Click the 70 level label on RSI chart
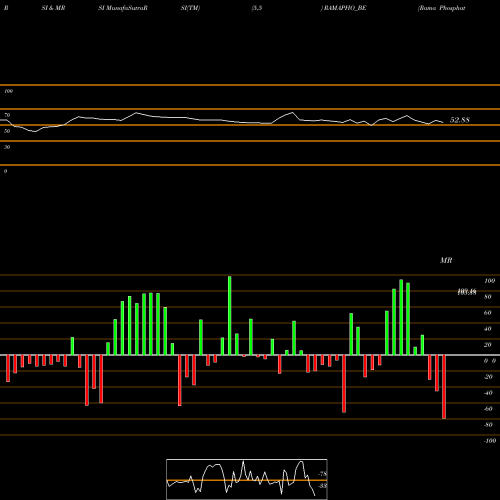The height and width of the screenshot is (500, 500). click(7, 115)
